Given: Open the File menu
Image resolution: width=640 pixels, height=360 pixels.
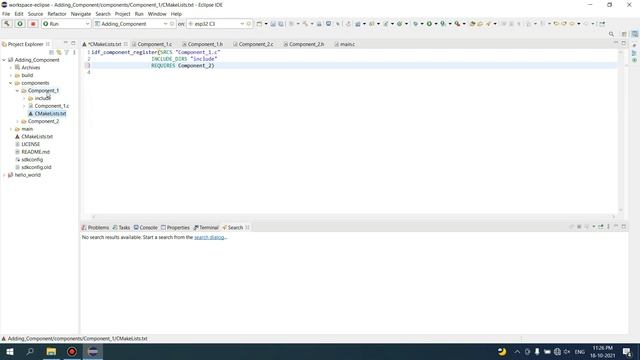Looking at the screenshot, I should [x=6, y=14].
